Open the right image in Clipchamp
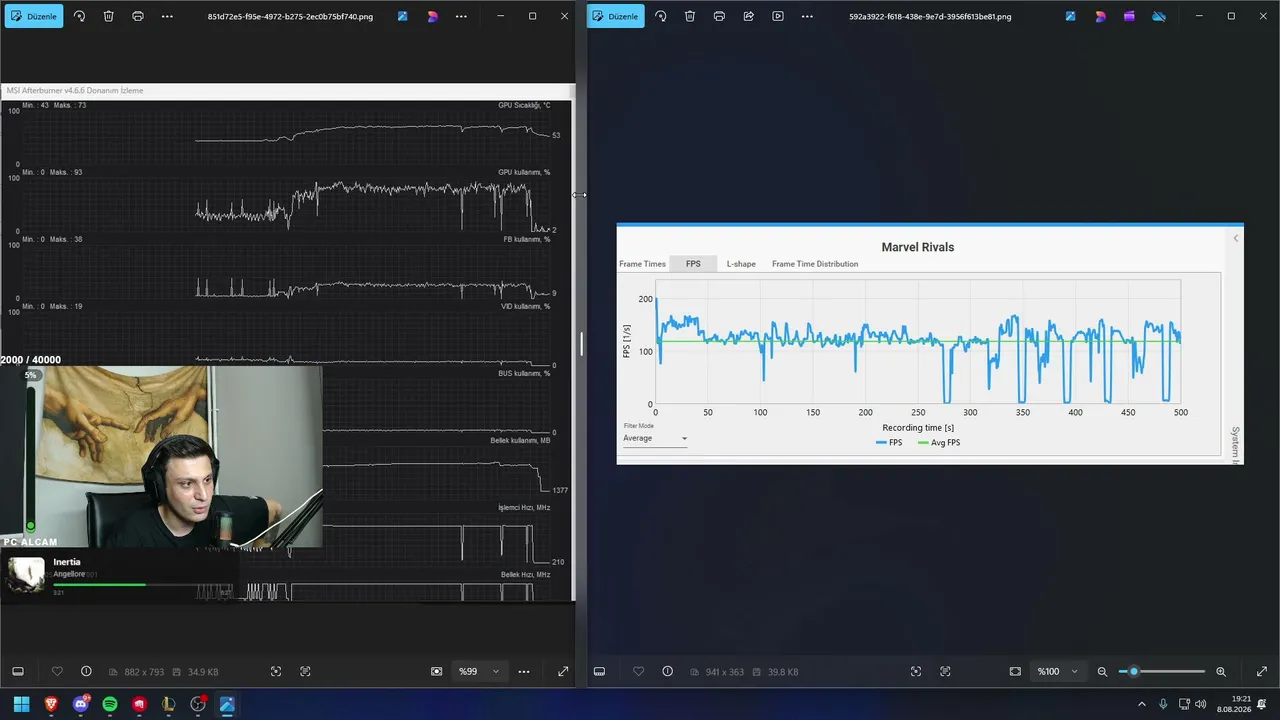Screen dimensions: 1280x720 (x=1129, y=16)
